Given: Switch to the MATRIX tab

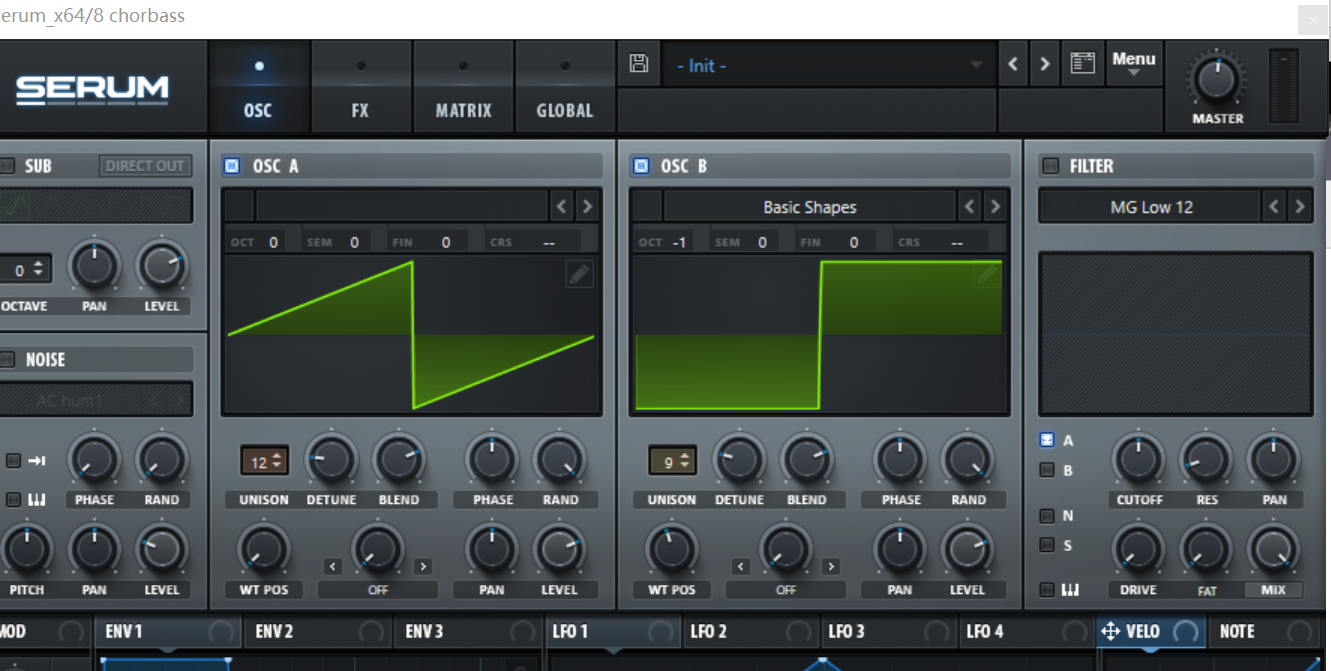Looking at the screenshot, I should coord(463,89).
